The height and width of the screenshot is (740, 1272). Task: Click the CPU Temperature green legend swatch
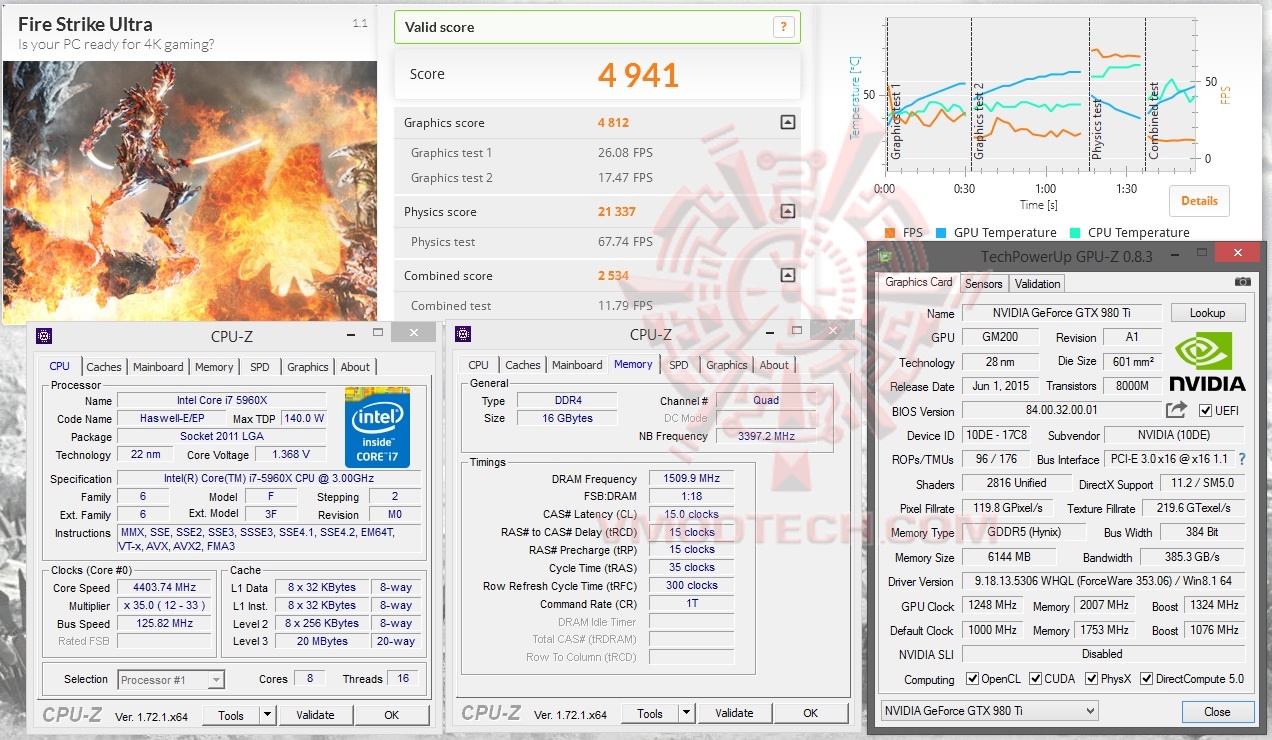(x=1074, y=232)
